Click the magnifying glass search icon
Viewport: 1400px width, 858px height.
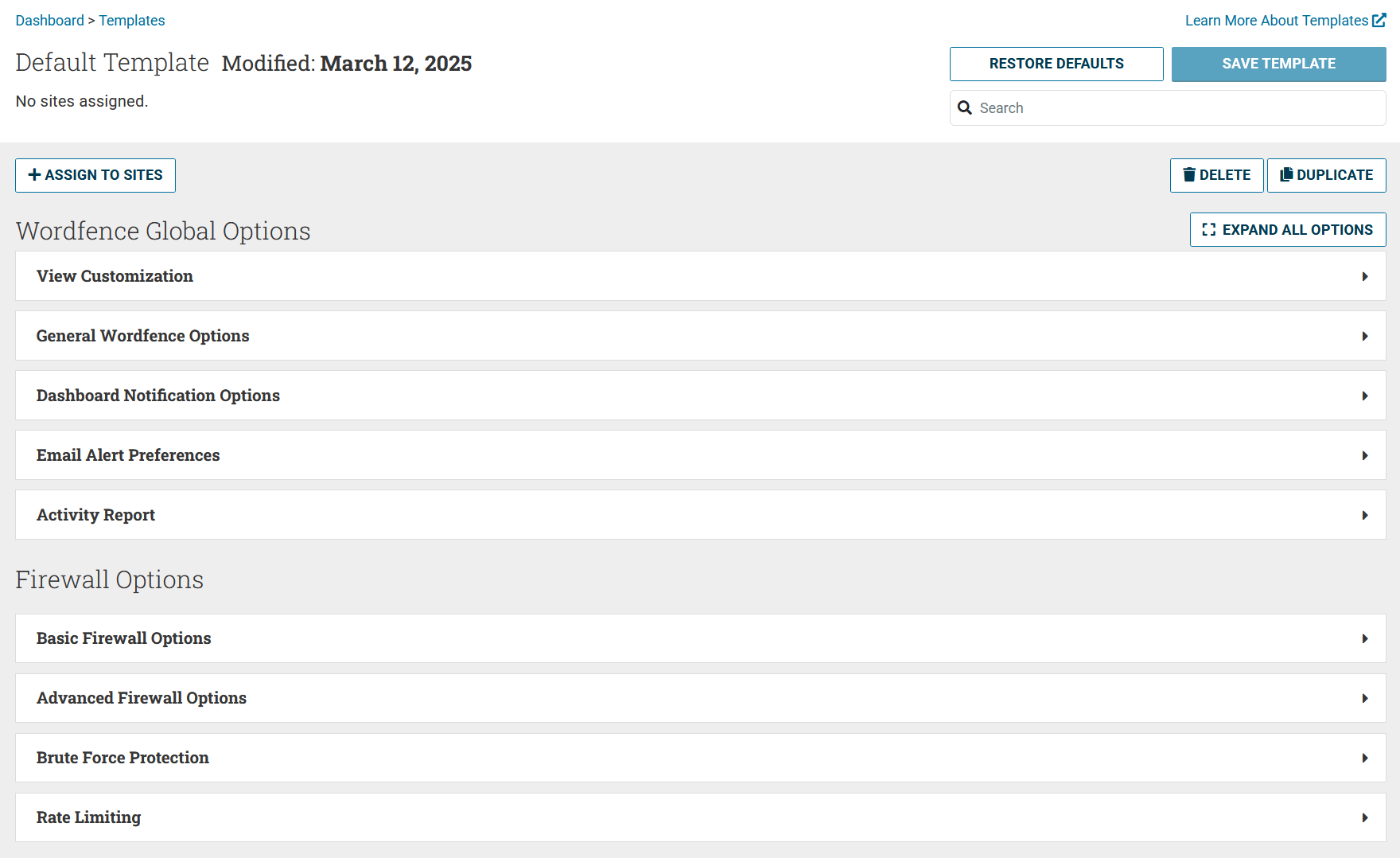coord(965,107)
